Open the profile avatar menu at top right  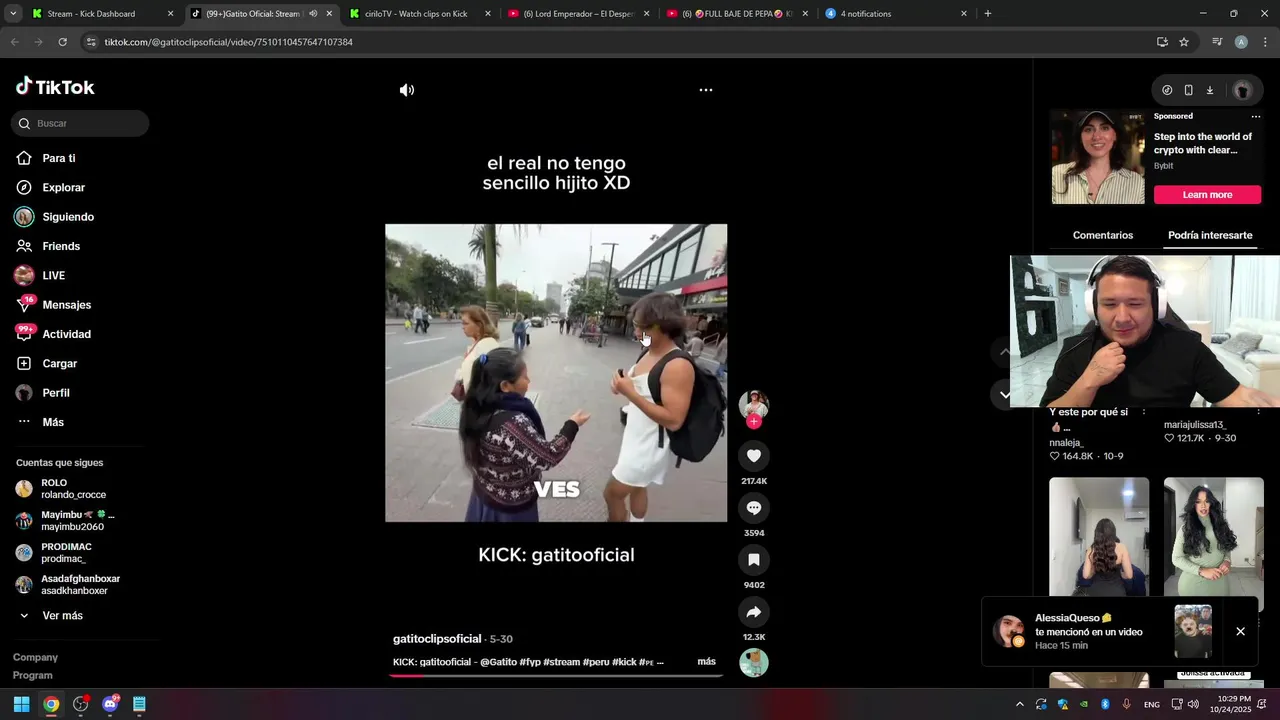(x=1242, y=90)
